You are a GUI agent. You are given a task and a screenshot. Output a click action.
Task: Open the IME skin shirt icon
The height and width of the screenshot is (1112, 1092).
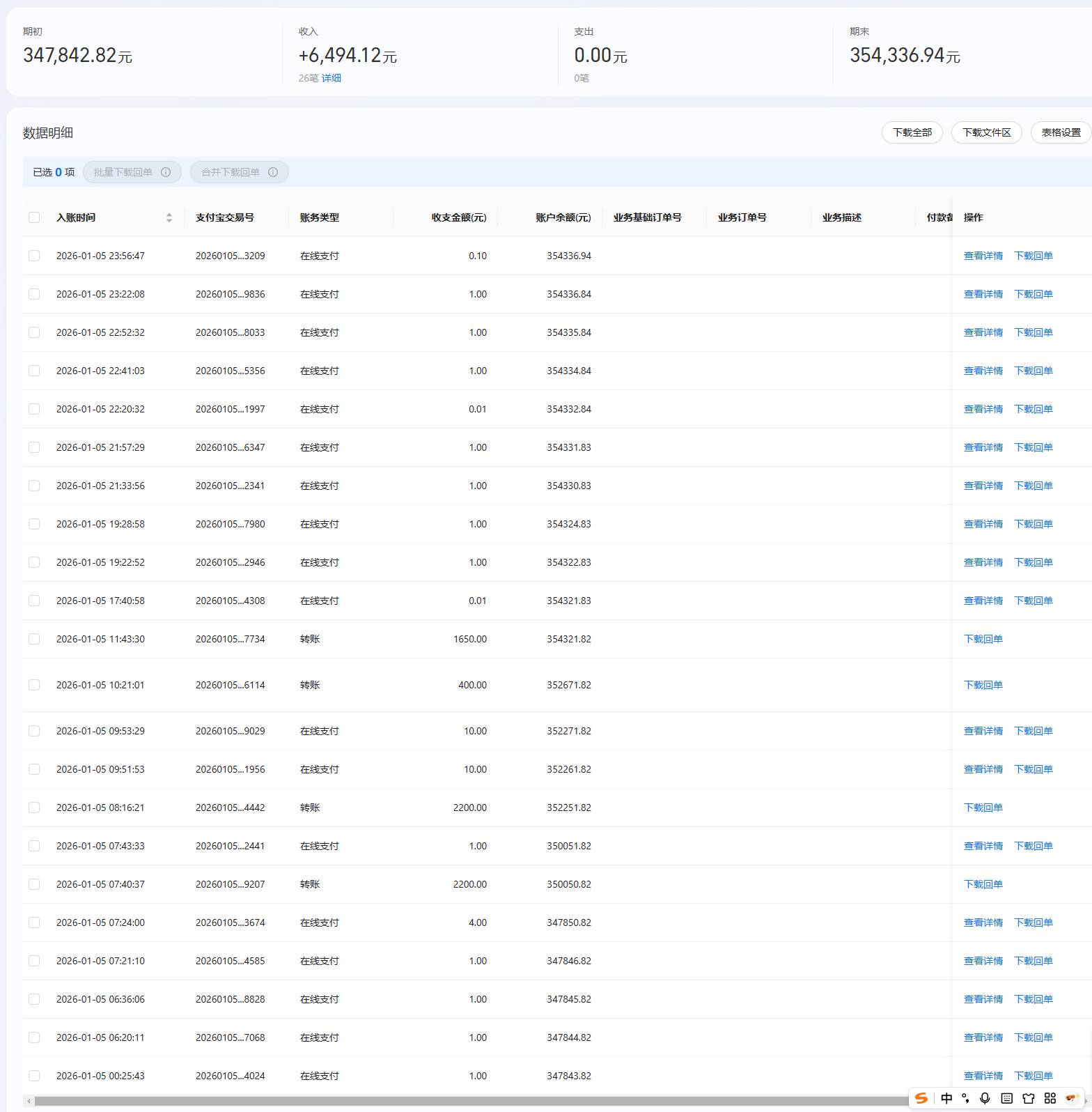(x=1029, y=1098)
